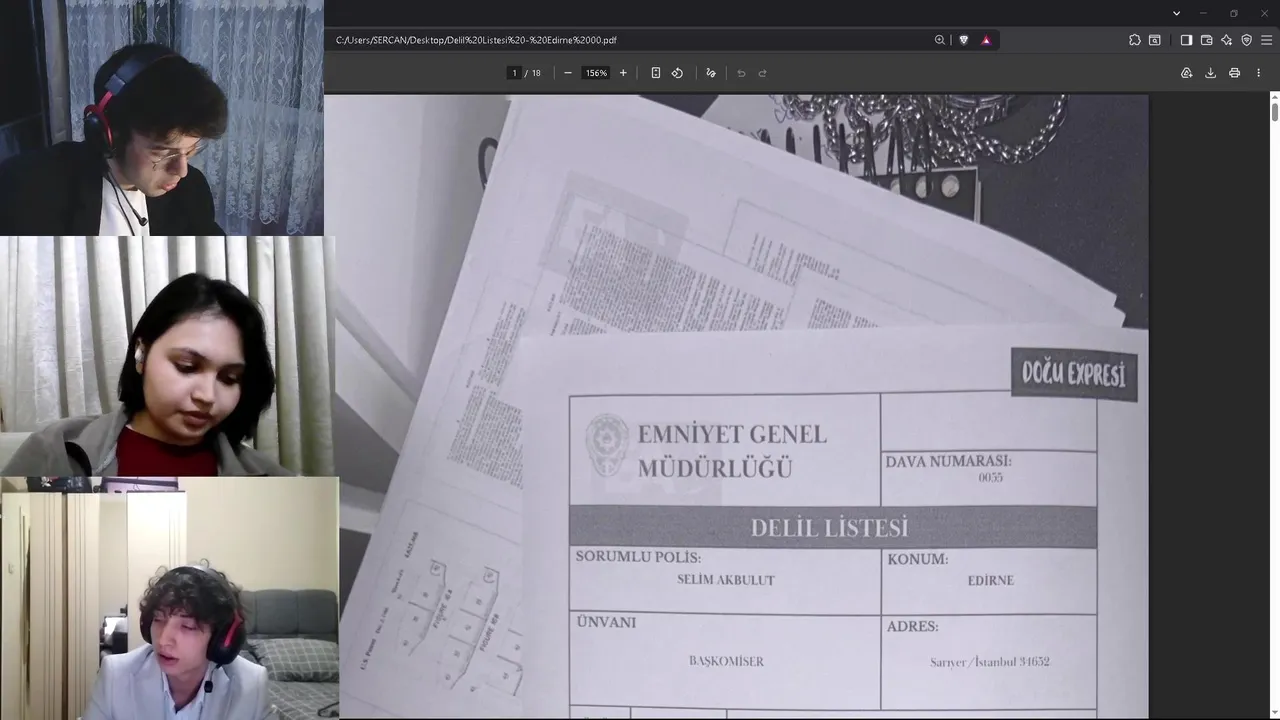Viewport: 1280px width, 720px height.
Task: Click the SORUMLU POLİS label
Action: point(638,557)
